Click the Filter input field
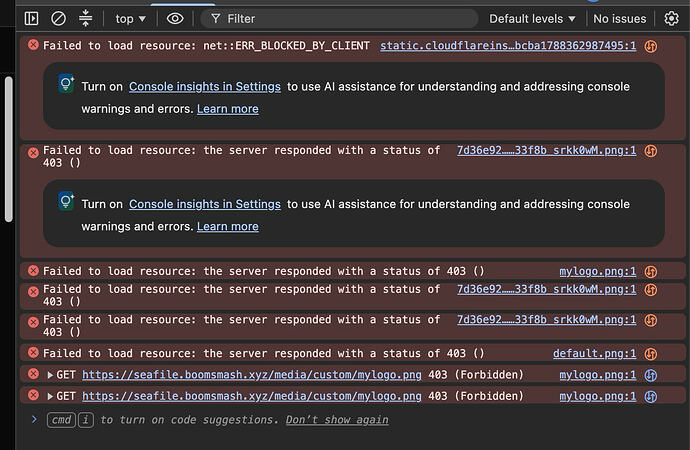Viewport: 690px width, 450px height. click(339, 19)
